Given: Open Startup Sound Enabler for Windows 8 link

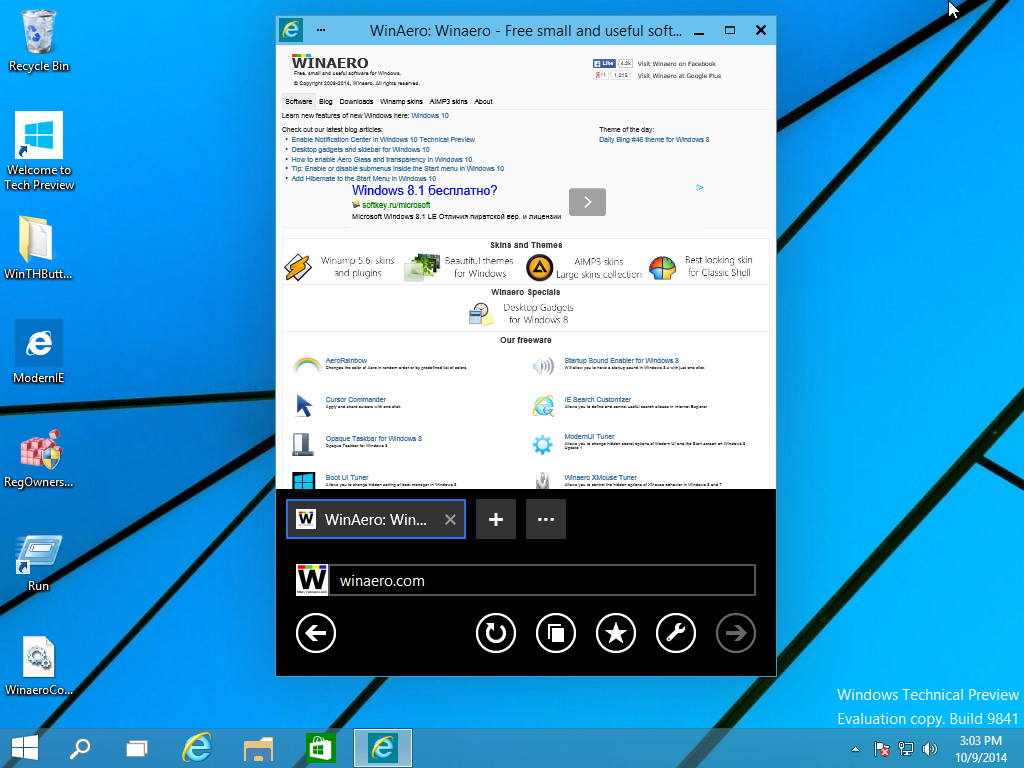Looking at the screenshot, I should 621,360.
